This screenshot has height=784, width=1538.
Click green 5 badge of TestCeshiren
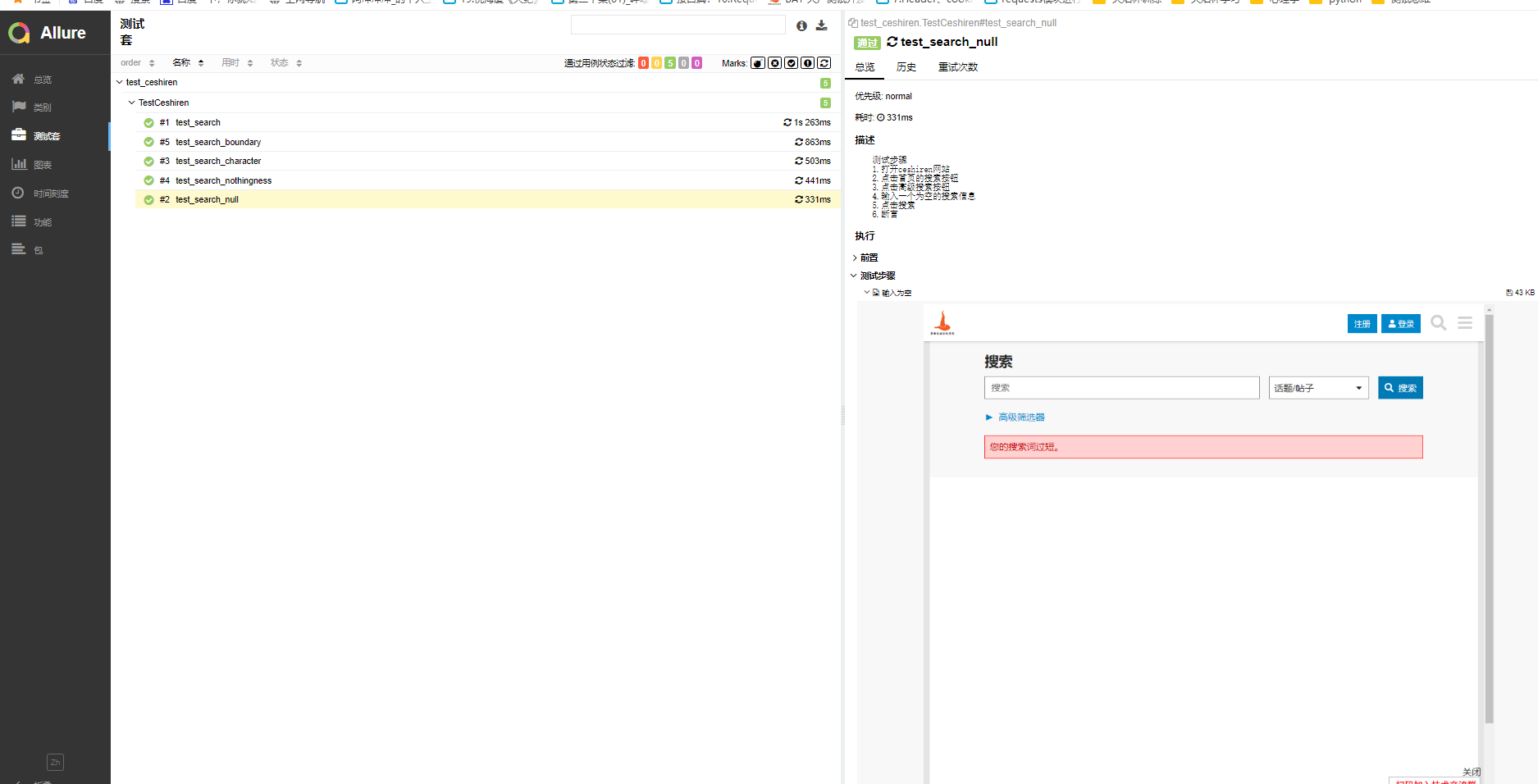click(825, 103)
